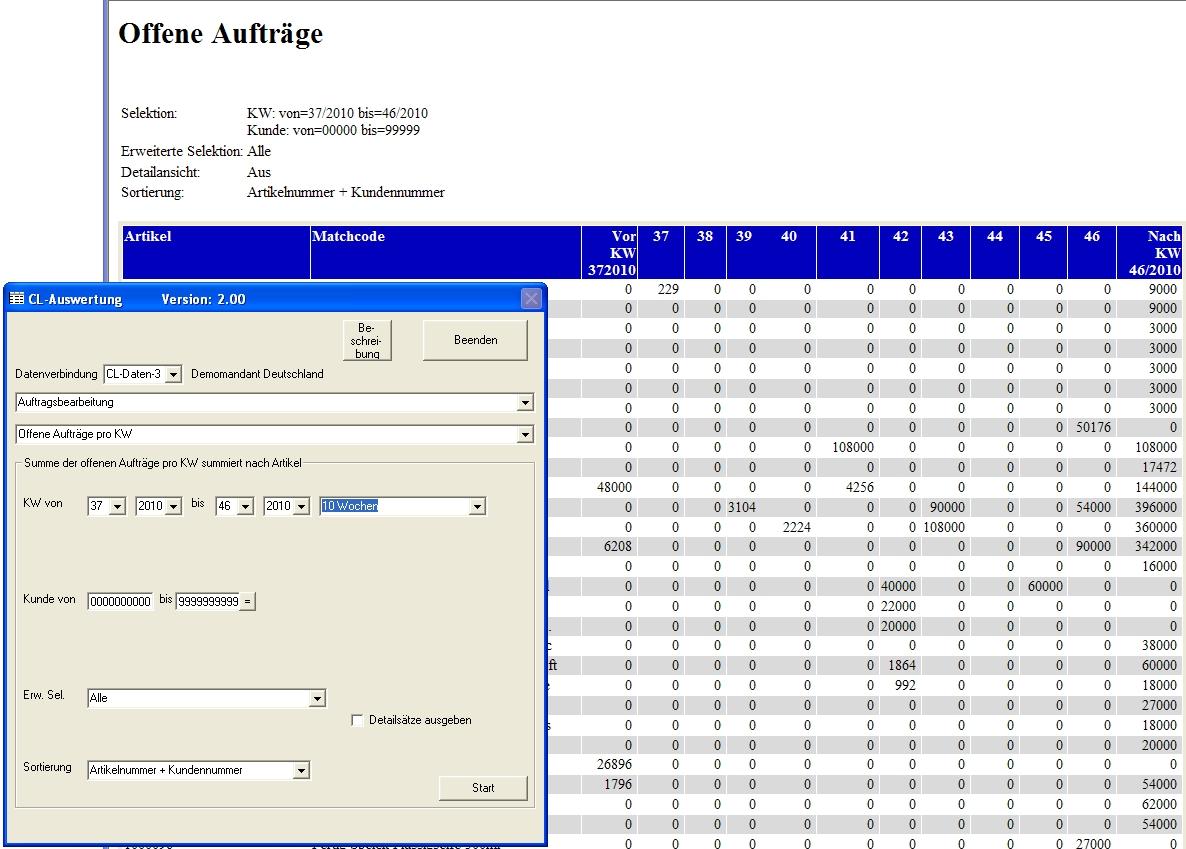Image resolution: width=1186 pixels, height=849 pixels.
Task: Click the value 3104 in column 39
Action: (x=741, y=507)
